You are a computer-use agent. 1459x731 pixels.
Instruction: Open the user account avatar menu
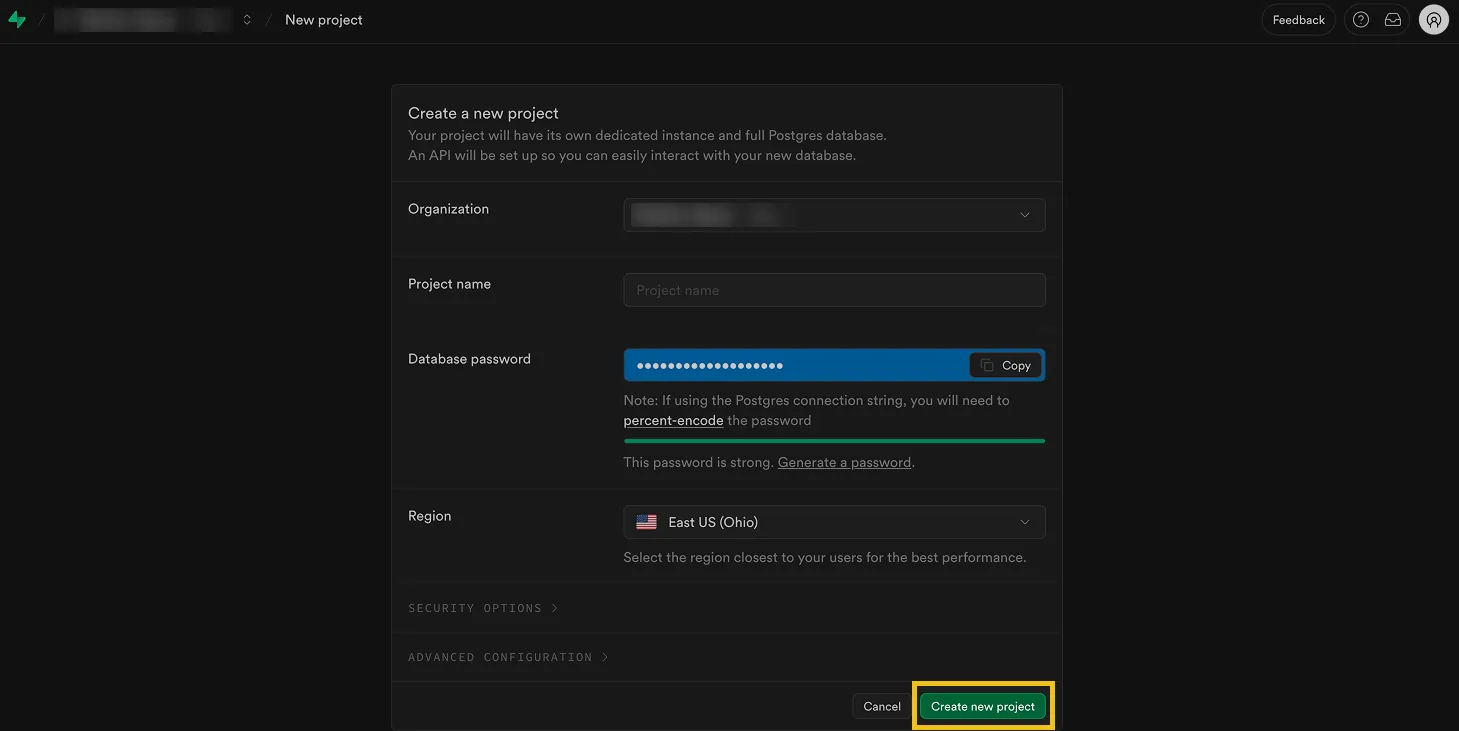coord(1434,20)
